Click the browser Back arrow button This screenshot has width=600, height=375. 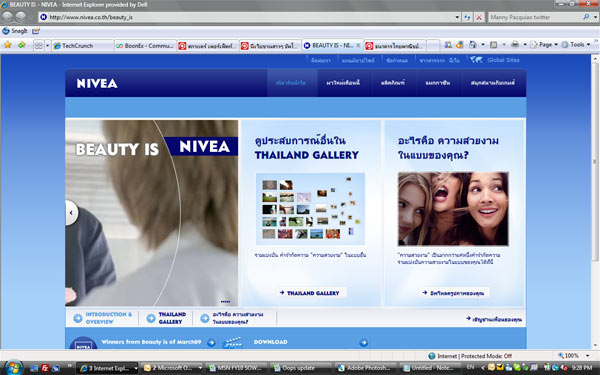pos(7,16)
